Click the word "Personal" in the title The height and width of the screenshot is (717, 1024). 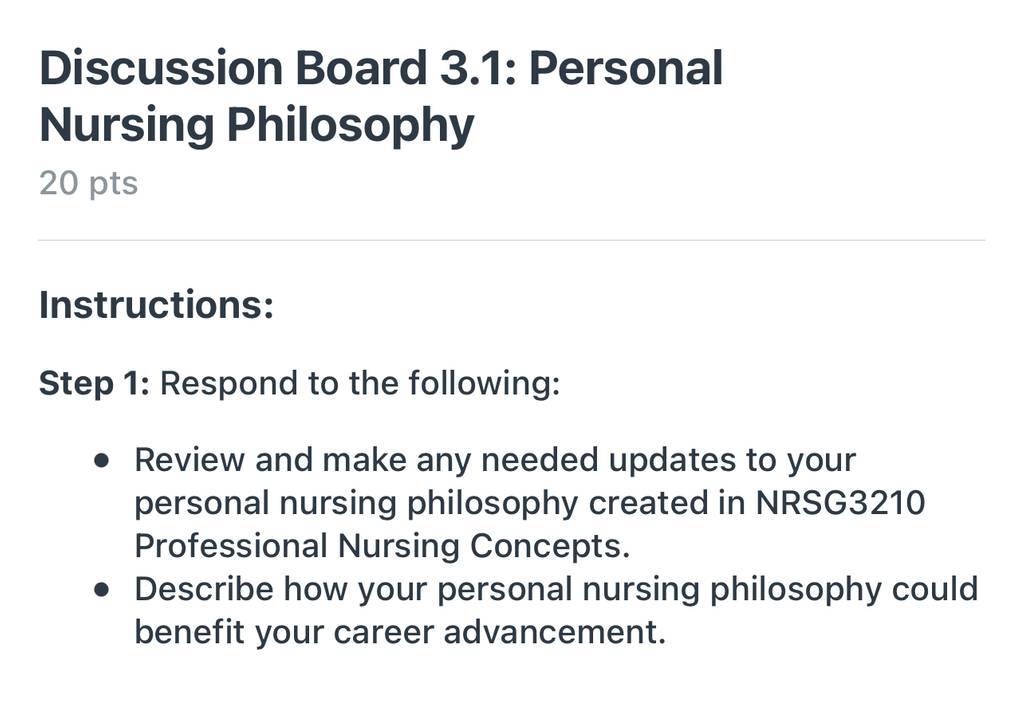click(626, 68)
